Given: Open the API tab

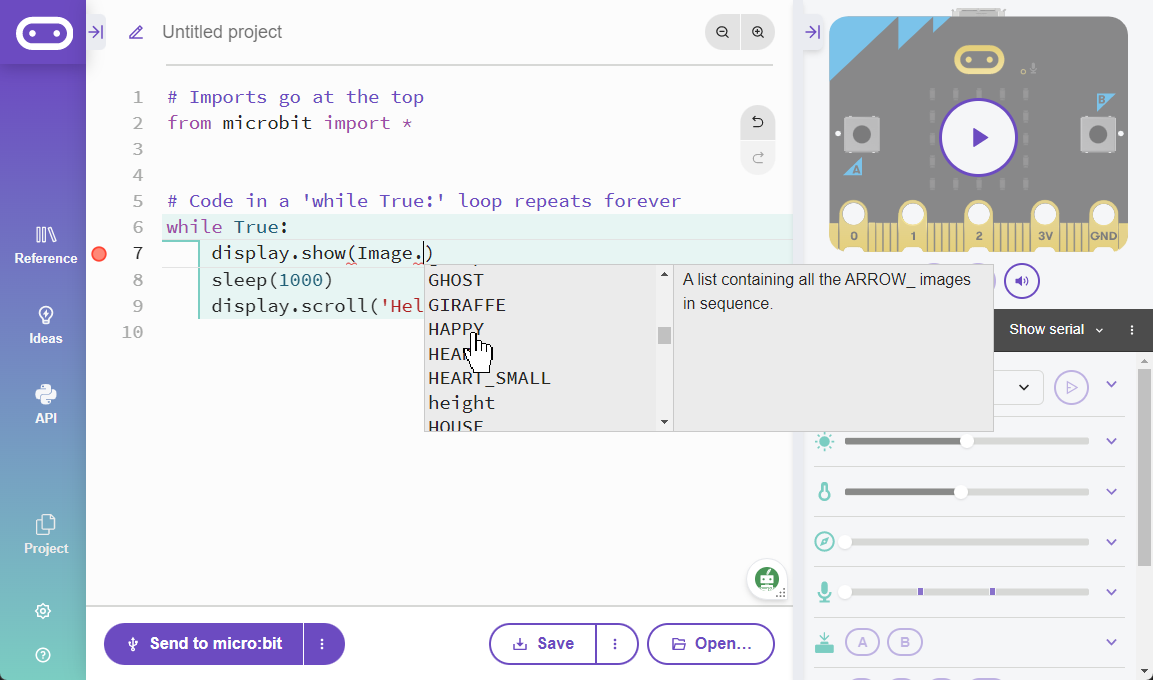Looking at the screenshot, I should click(46, 405).
